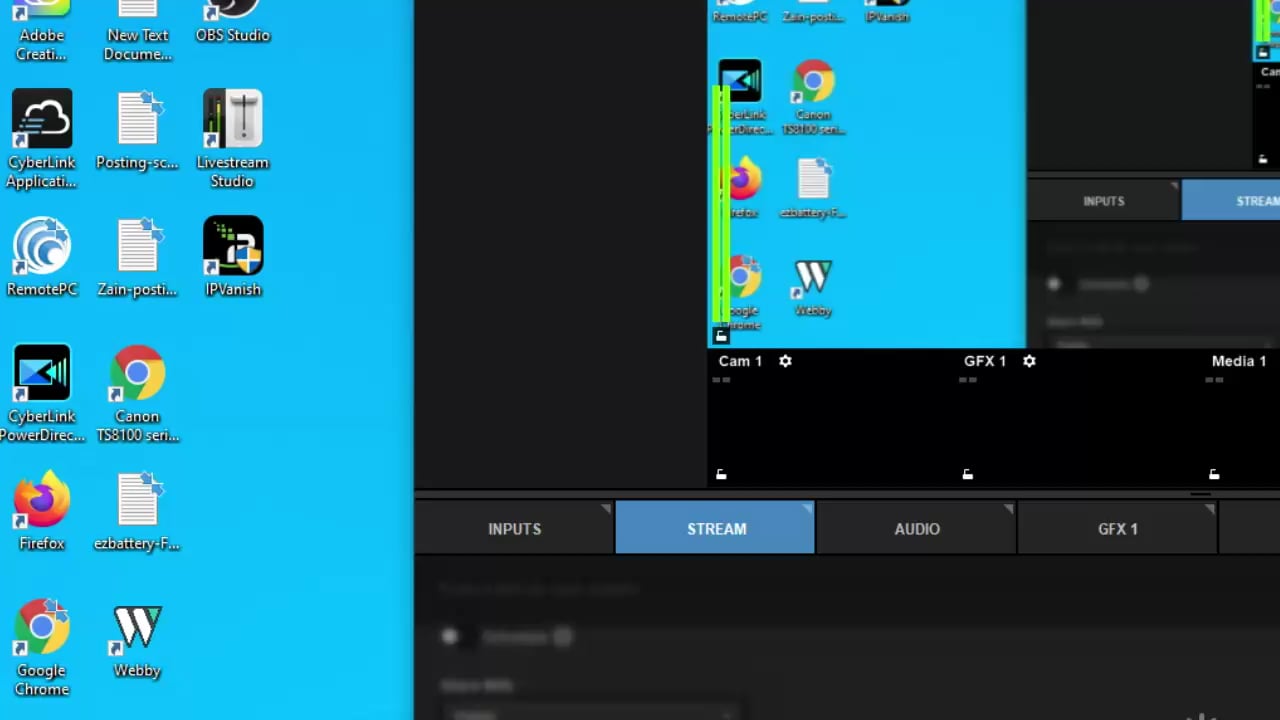The width and height of the screenshot is (1280, 720).
Task: Select the GFX 1 source preview
Action: click(1077, 418)
